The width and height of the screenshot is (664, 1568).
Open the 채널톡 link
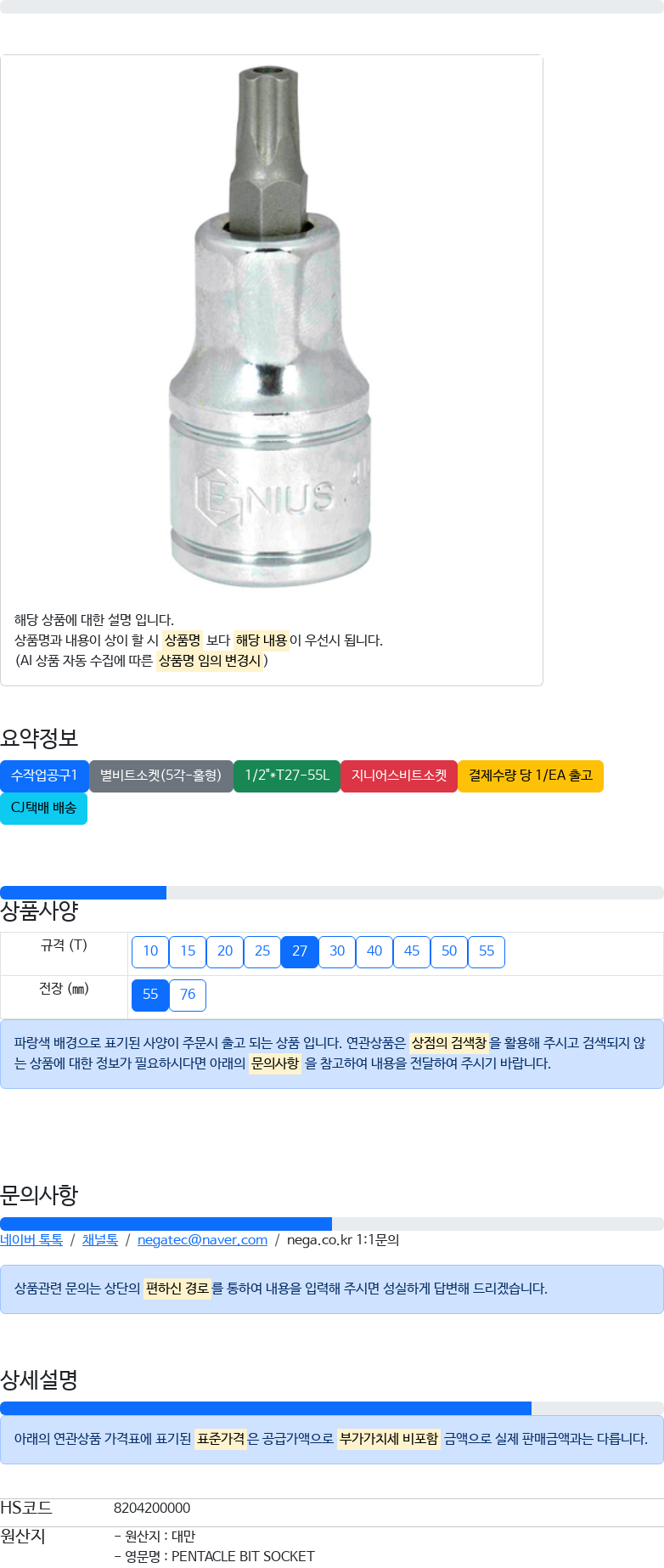[100, 1240]
